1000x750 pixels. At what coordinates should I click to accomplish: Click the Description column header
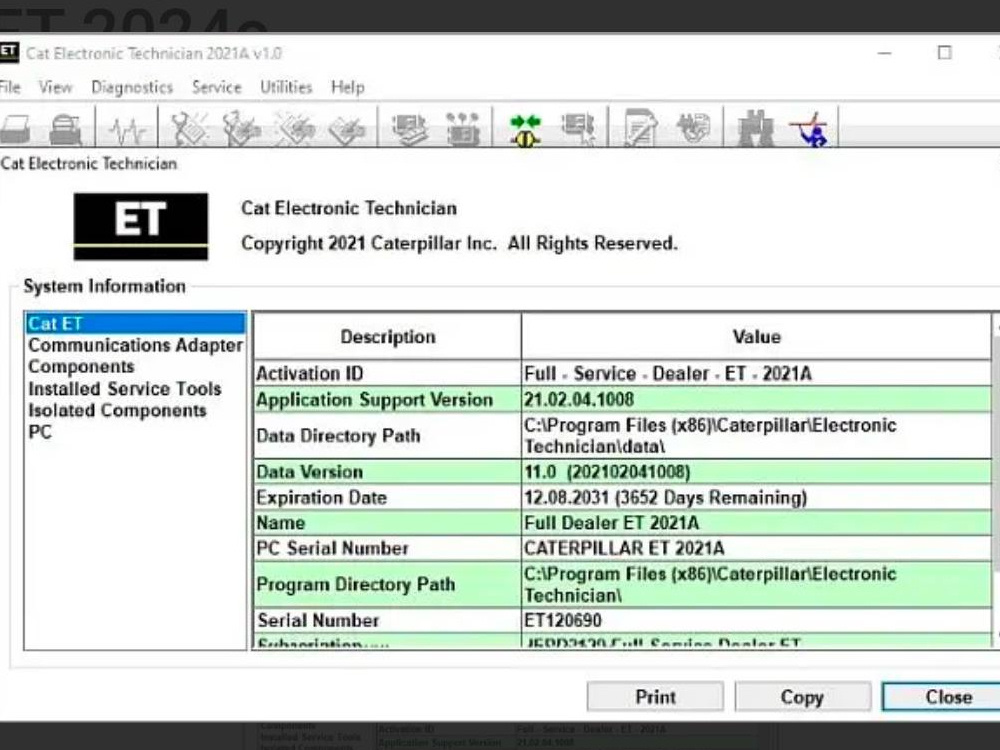pos(387,337)
